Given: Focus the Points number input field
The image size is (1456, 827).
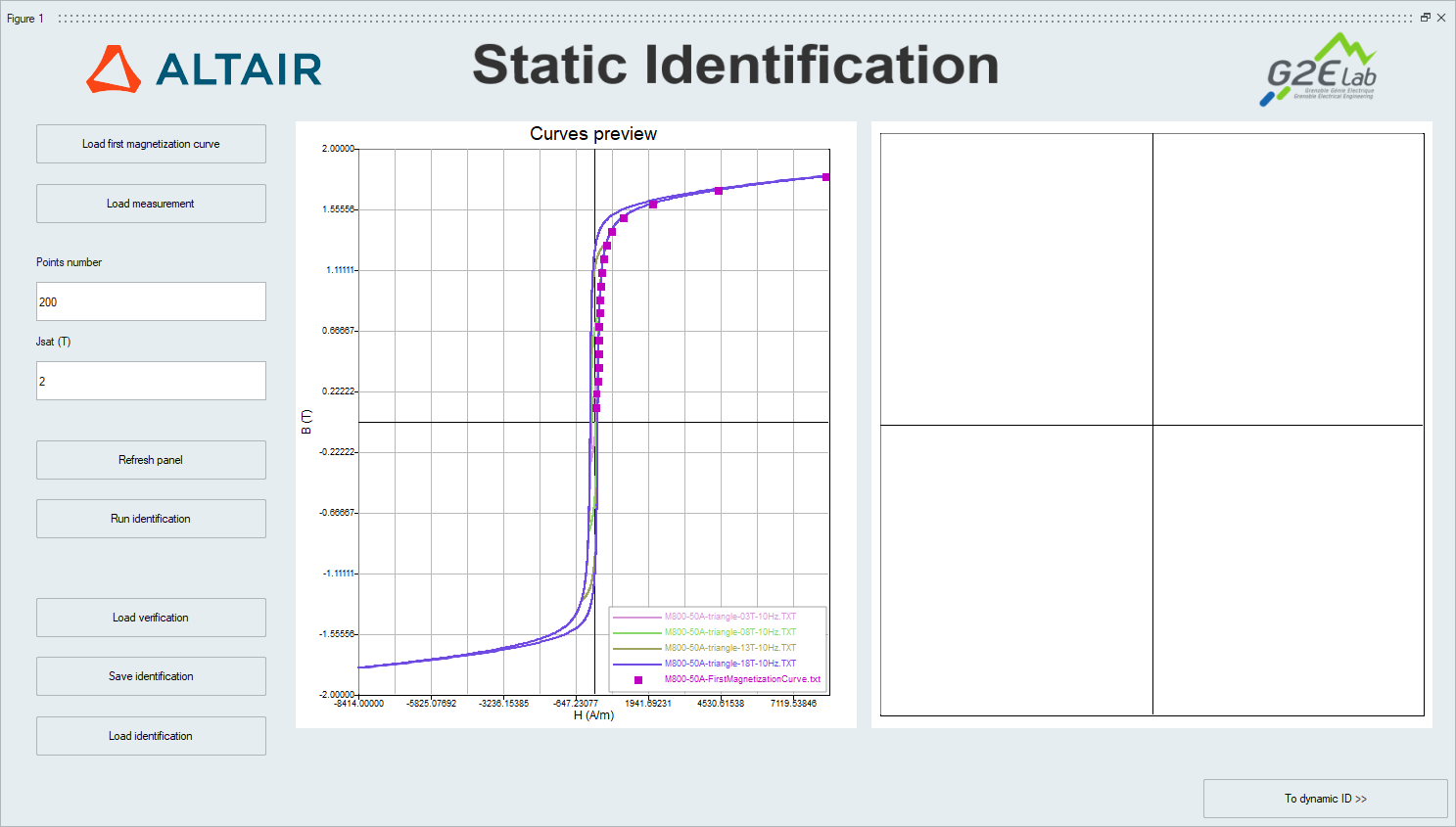Looking at the screenshot, I should click(151, 301).
